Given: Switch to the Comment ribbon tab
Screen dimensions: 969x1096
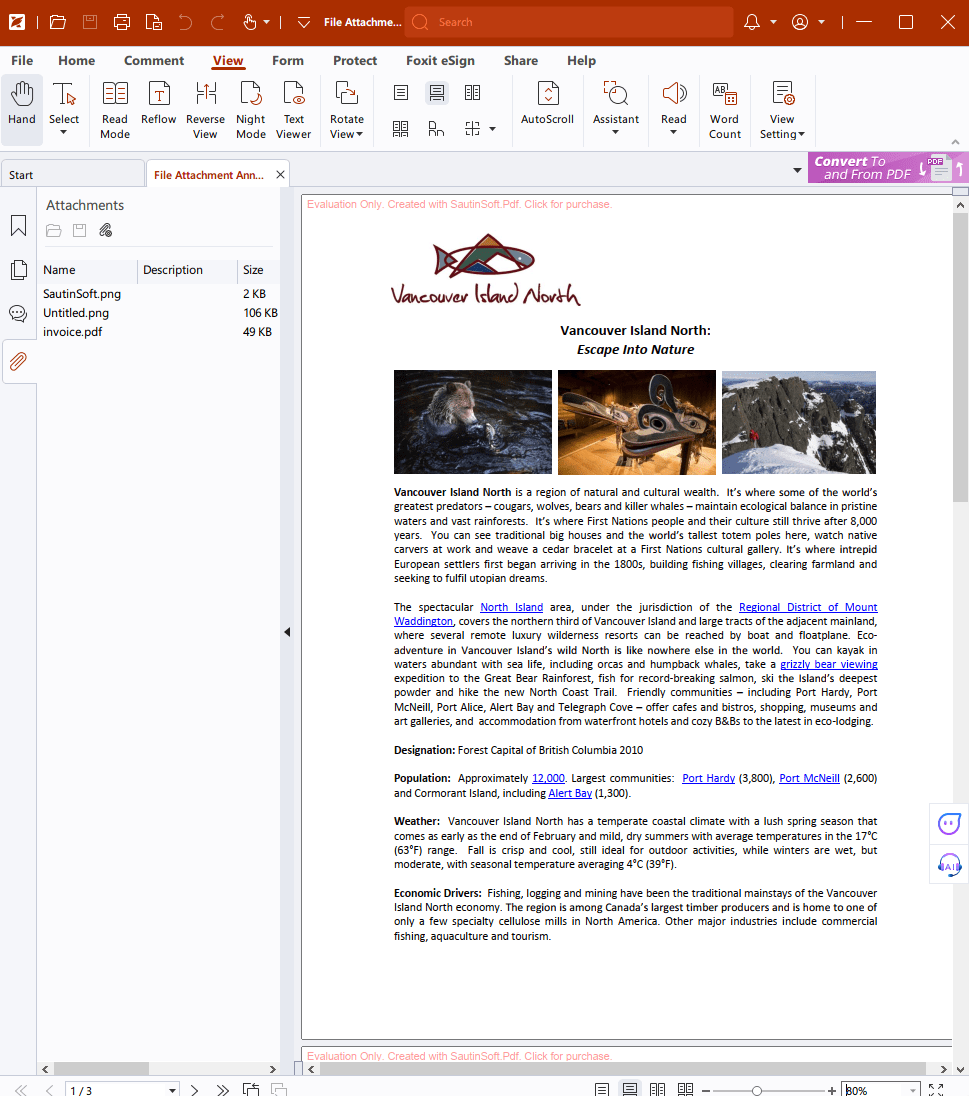Looking at the screenshot, I should [154, 60].
